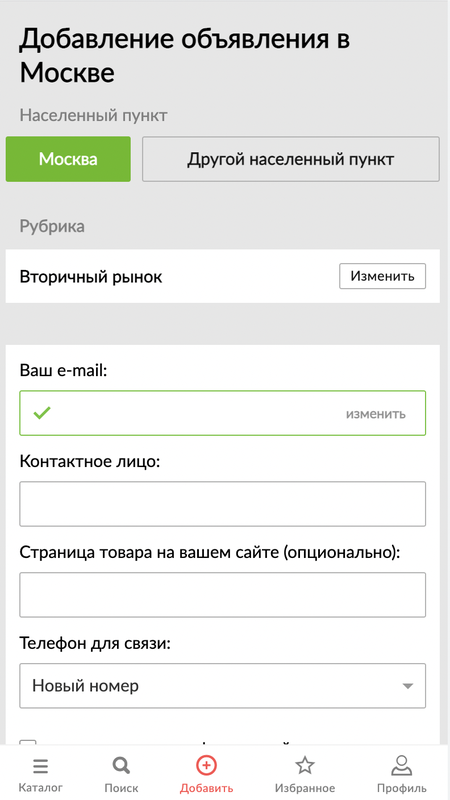The image size is (450, 800).
Task: Click the Ваш e-mail label
Action: (63, 370)
